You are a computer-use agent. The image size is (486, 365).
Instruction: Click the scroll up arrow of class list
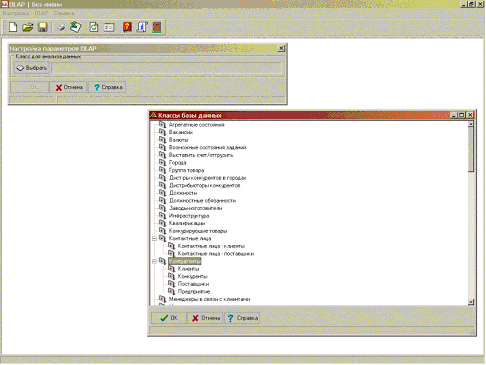[471, 124]
